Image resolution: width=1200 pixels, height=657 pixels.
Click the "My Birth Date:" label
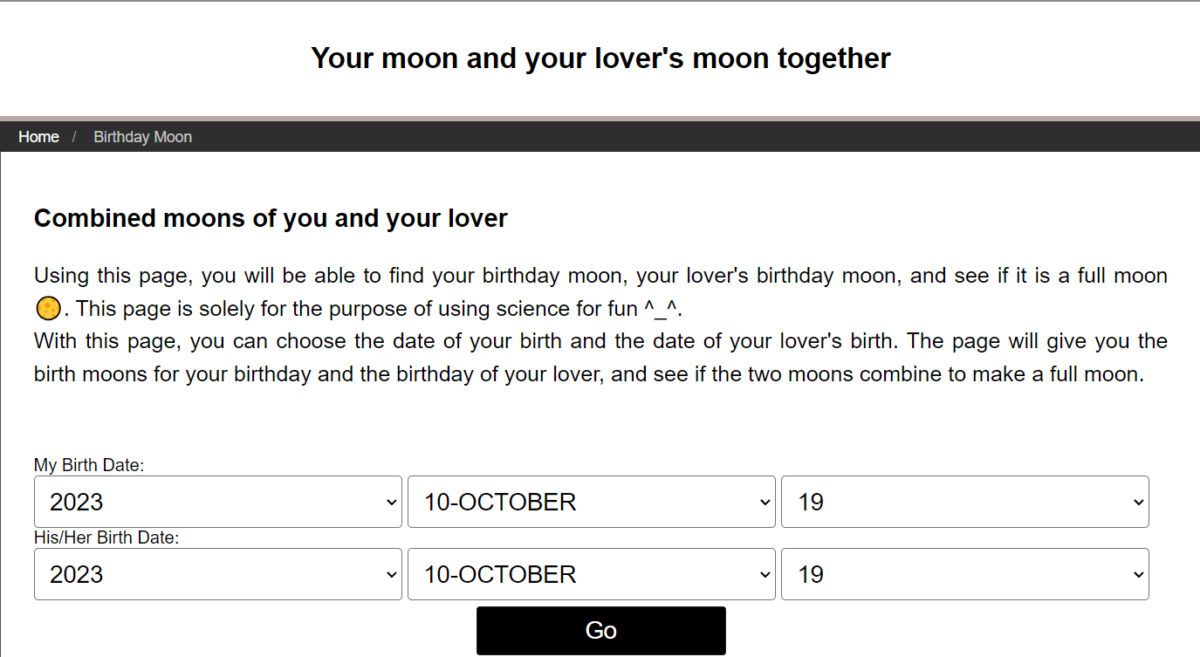point(89,465)
